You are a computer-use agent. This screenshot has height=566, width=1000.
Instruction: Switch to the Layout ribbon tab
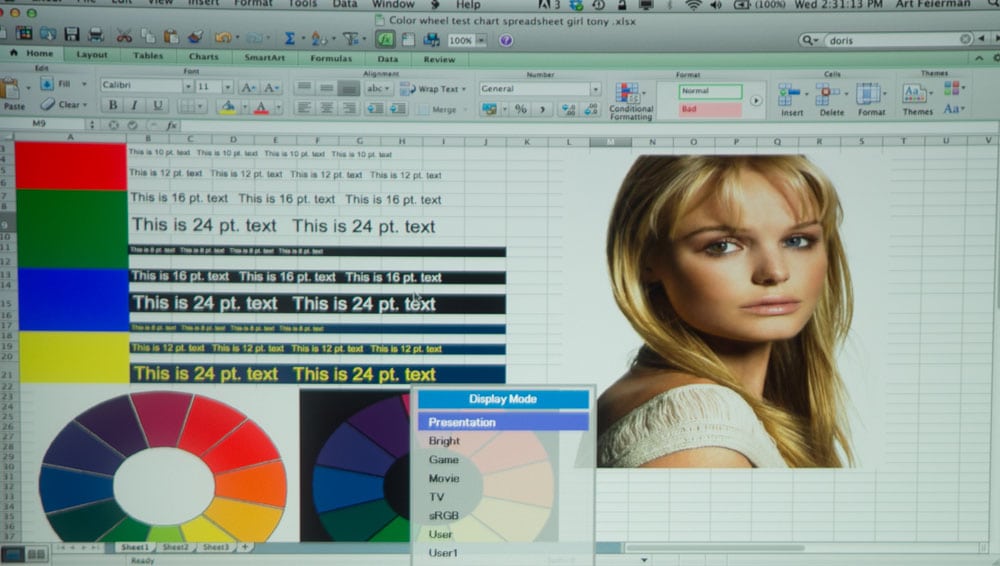tap(92, 55)
